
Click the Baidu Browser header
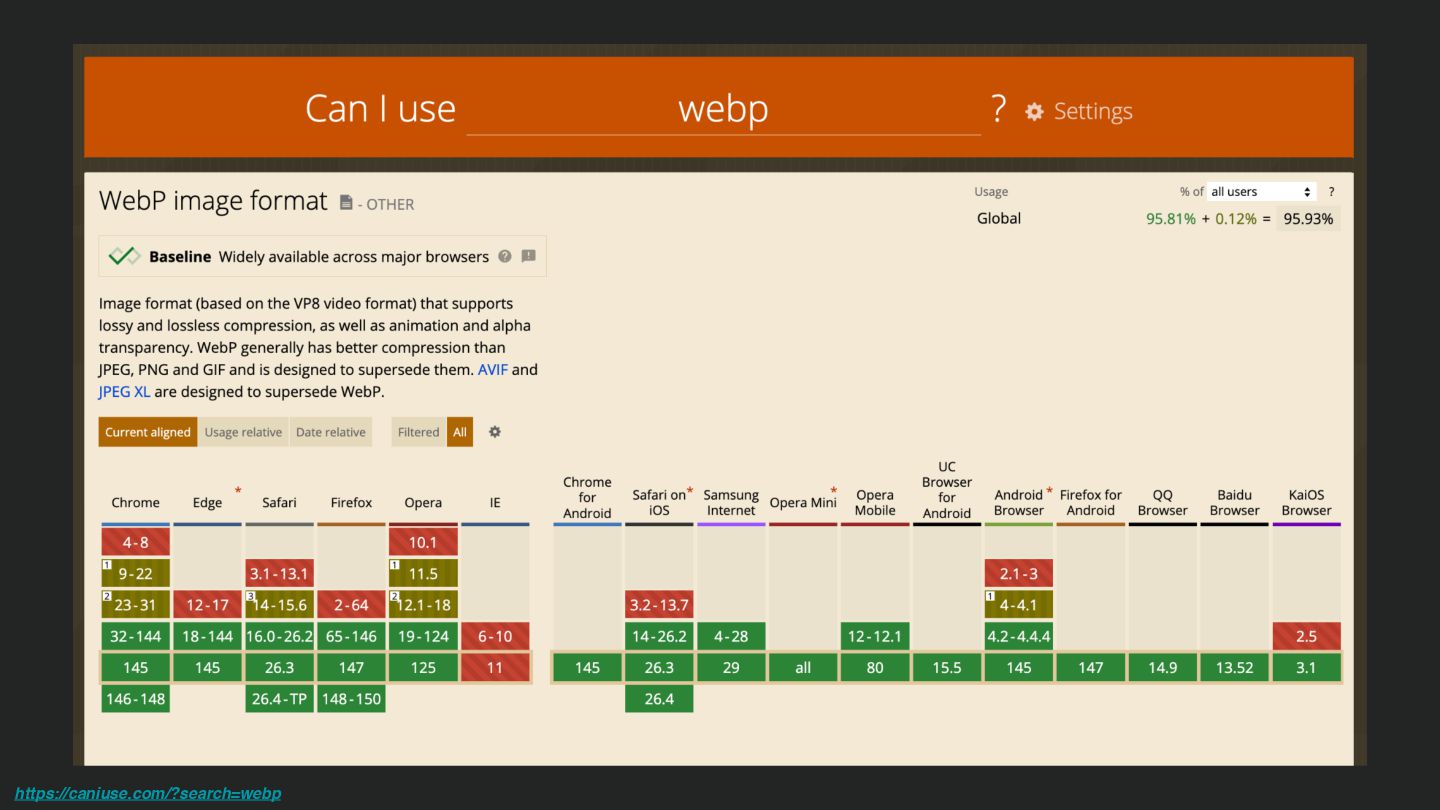1235,502
